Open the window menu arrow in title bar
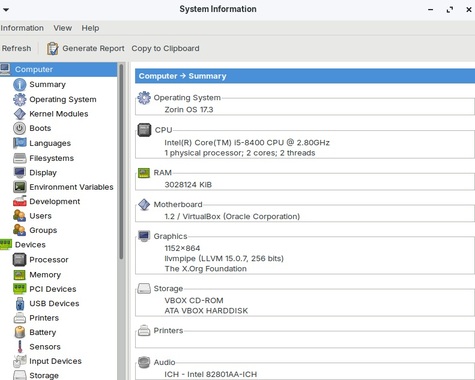This screenshot has height=380, width=475. coord(6,9)
